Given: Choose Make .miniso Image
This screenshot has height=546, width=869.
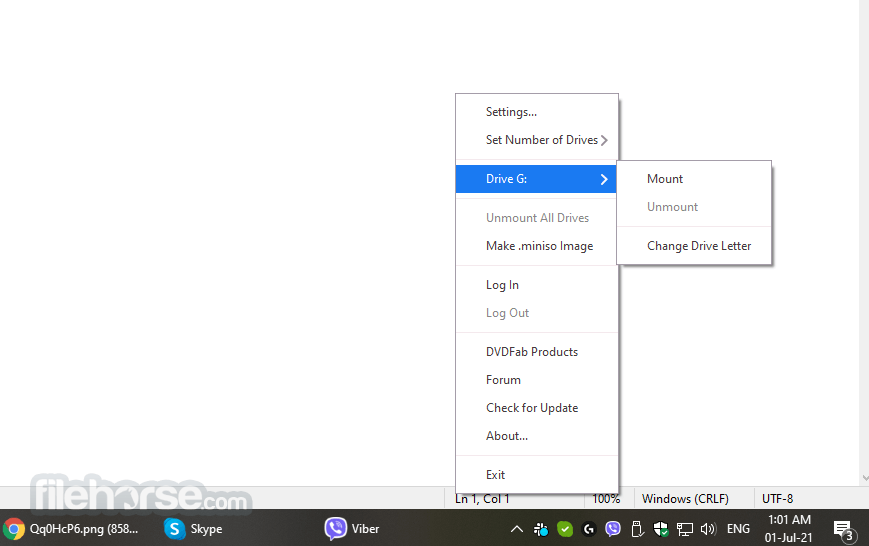Looking at the screenshot, I should [536, 246].
